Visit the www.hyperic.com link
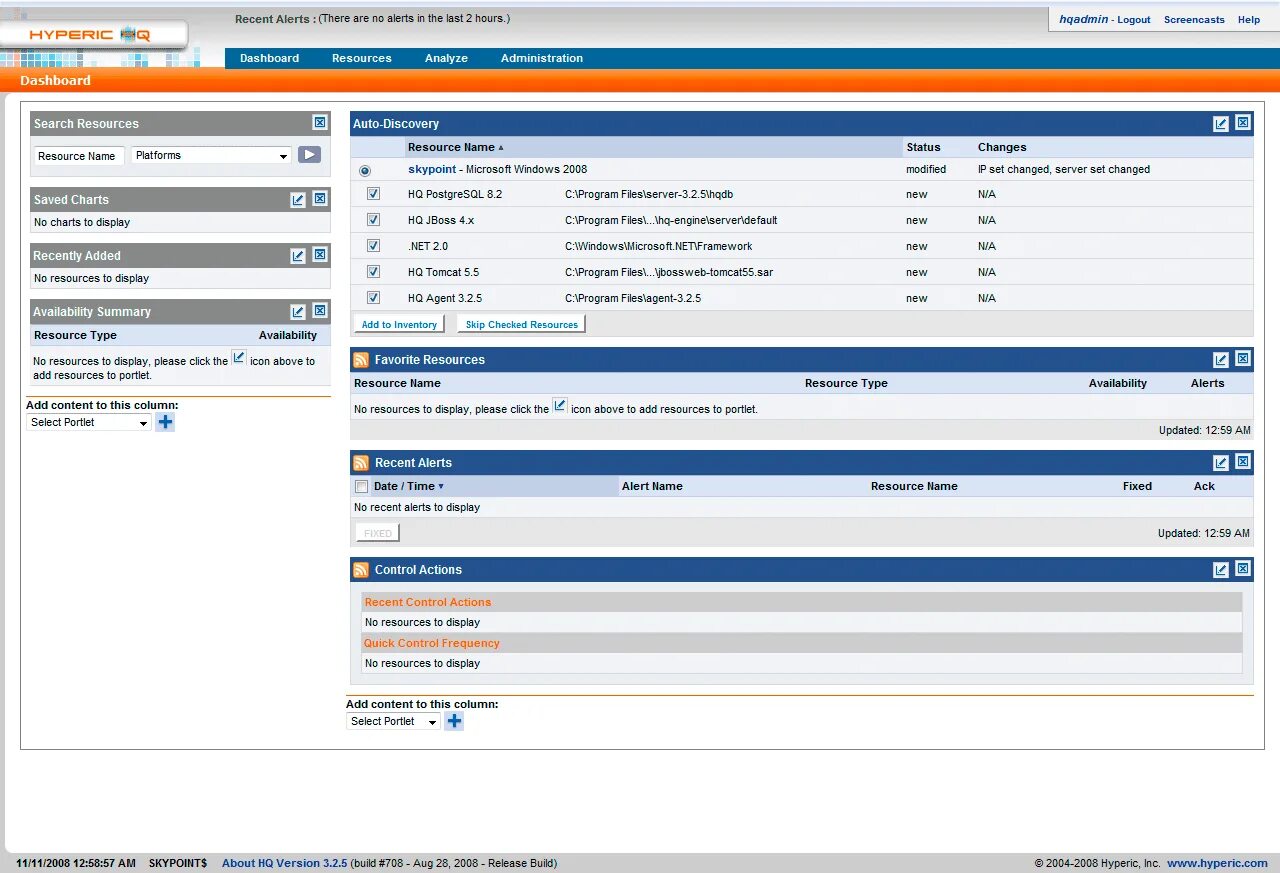The height and width of the screenshot is (873, 1280). point(1217,863)
